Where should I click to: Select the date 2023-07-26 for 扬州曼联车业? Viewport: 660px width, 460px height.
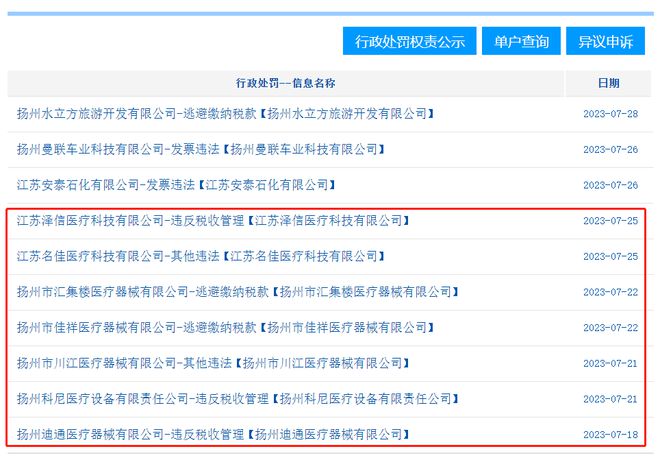[610, 150]
